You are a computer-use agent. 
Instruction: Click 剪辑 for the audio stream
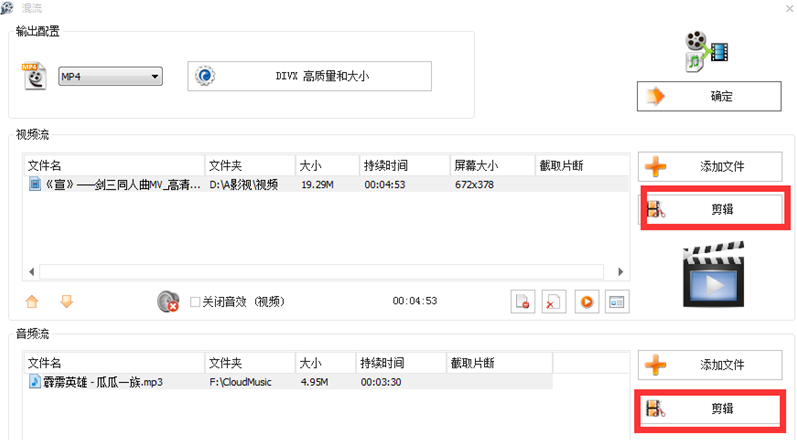click(709, 408)
